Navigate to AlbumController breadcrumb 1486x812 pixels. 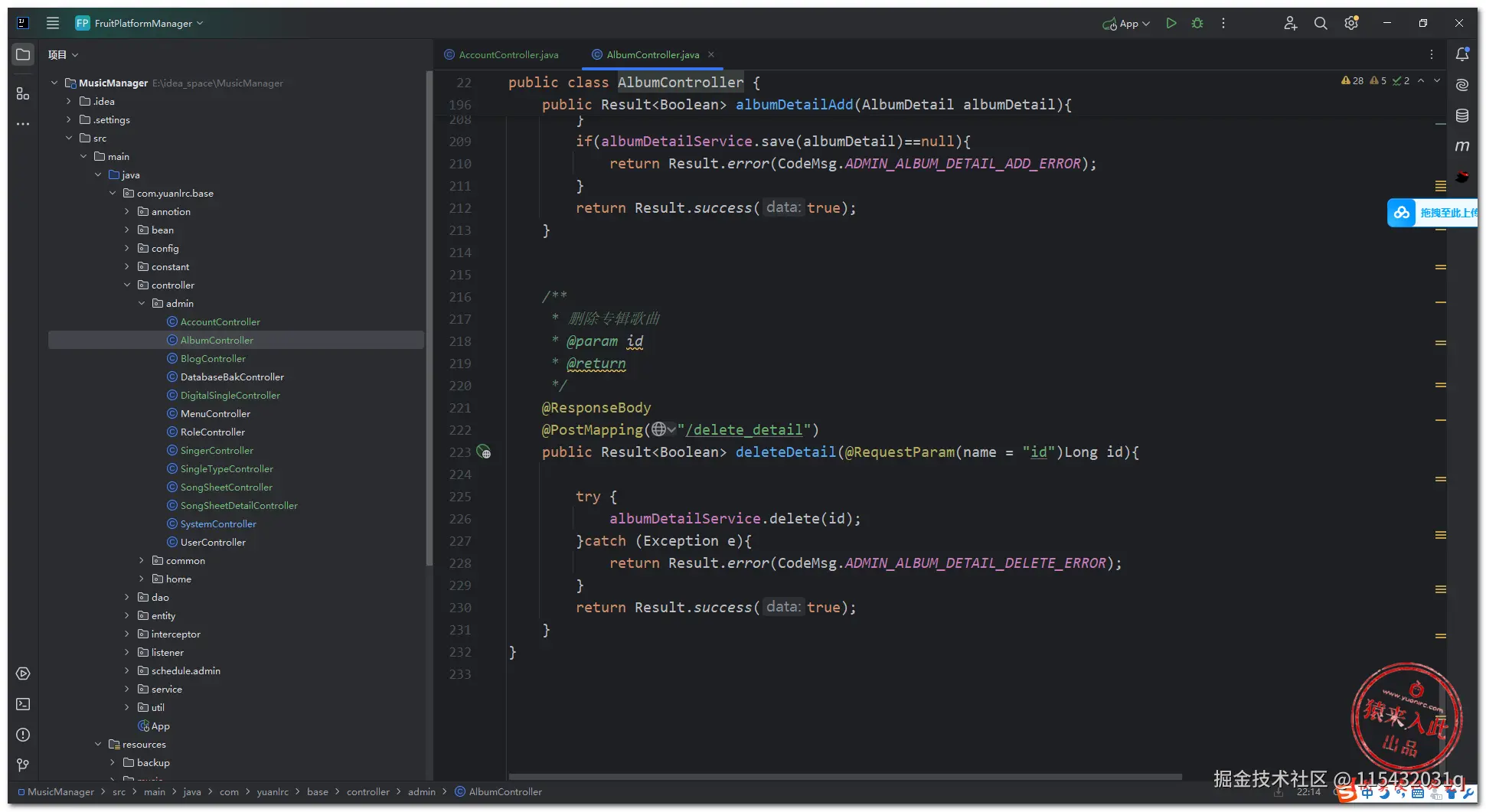click(x=498, y=791)
